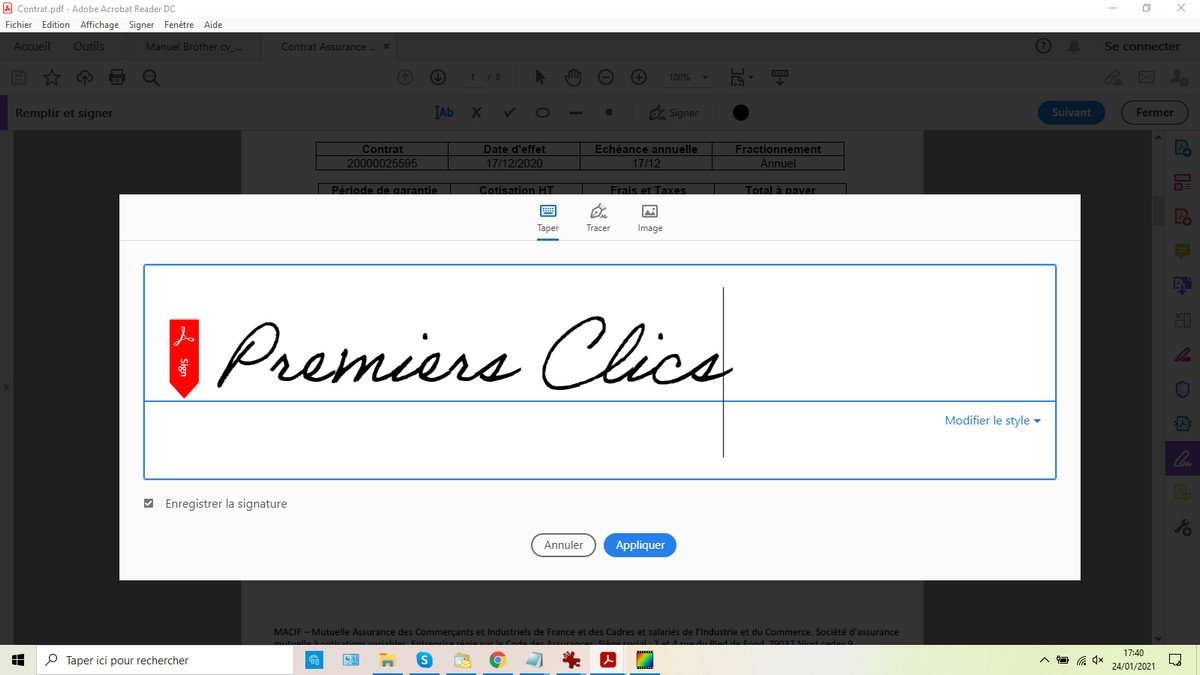The height and width of the screenshot is (675, 1200).
Task: Click the save file icon
Action: pos(18,77)
